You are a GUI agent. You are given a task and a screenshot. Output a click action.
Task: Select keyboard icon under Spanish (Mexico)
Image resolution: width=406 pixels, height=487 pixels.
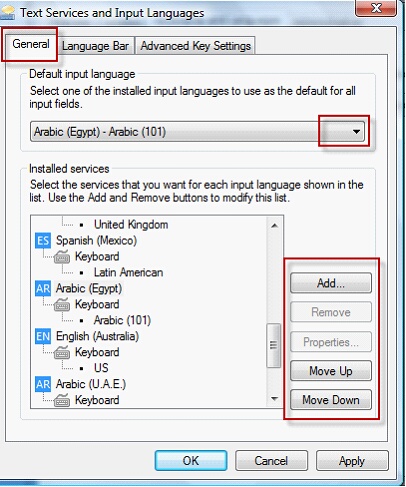(62, 257)
